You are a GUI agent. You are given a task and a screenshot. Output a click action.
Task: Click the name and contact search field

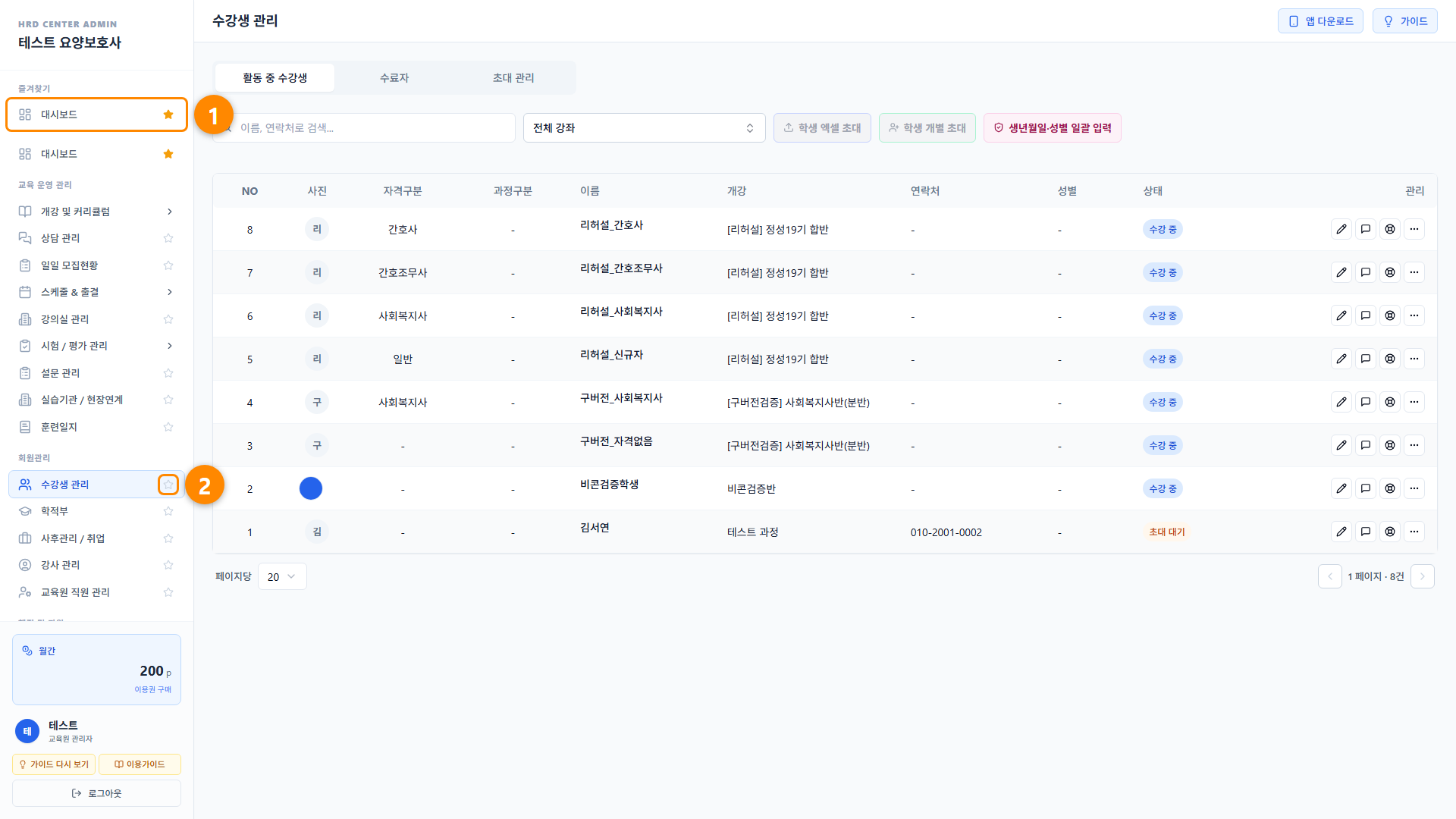[364, 127]
